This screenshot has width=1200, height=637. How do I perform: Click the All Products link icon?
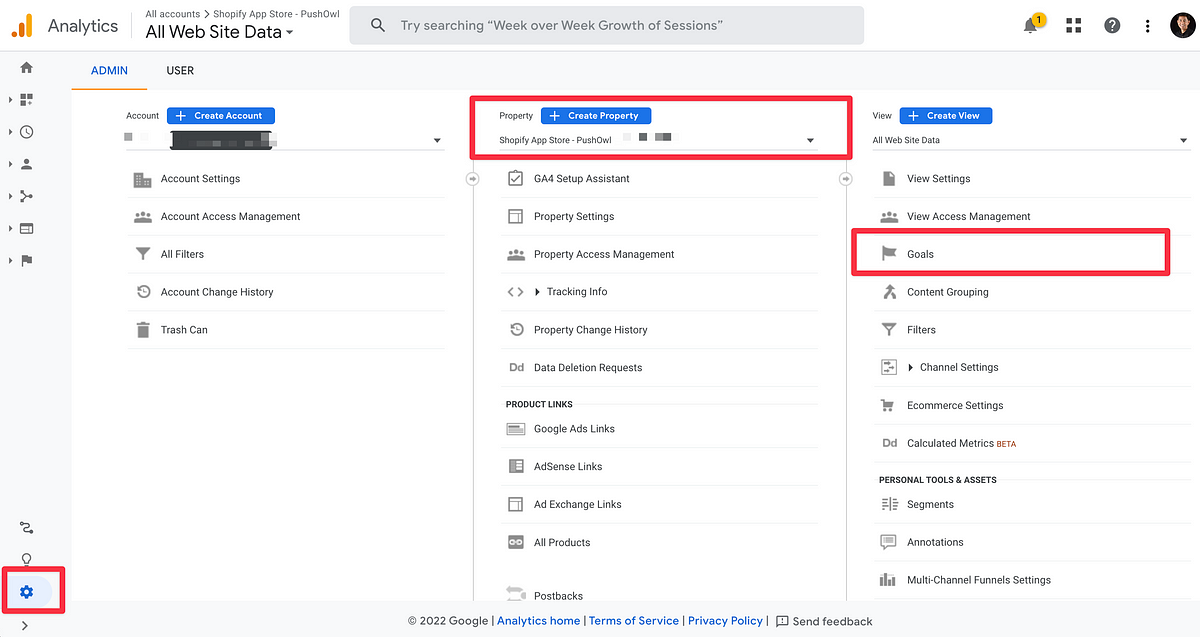pyautogui.click(x=516, y=542)
